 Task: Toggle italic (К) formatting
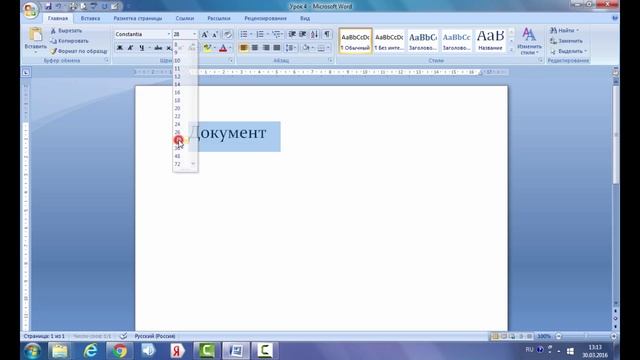coord(130,48)
